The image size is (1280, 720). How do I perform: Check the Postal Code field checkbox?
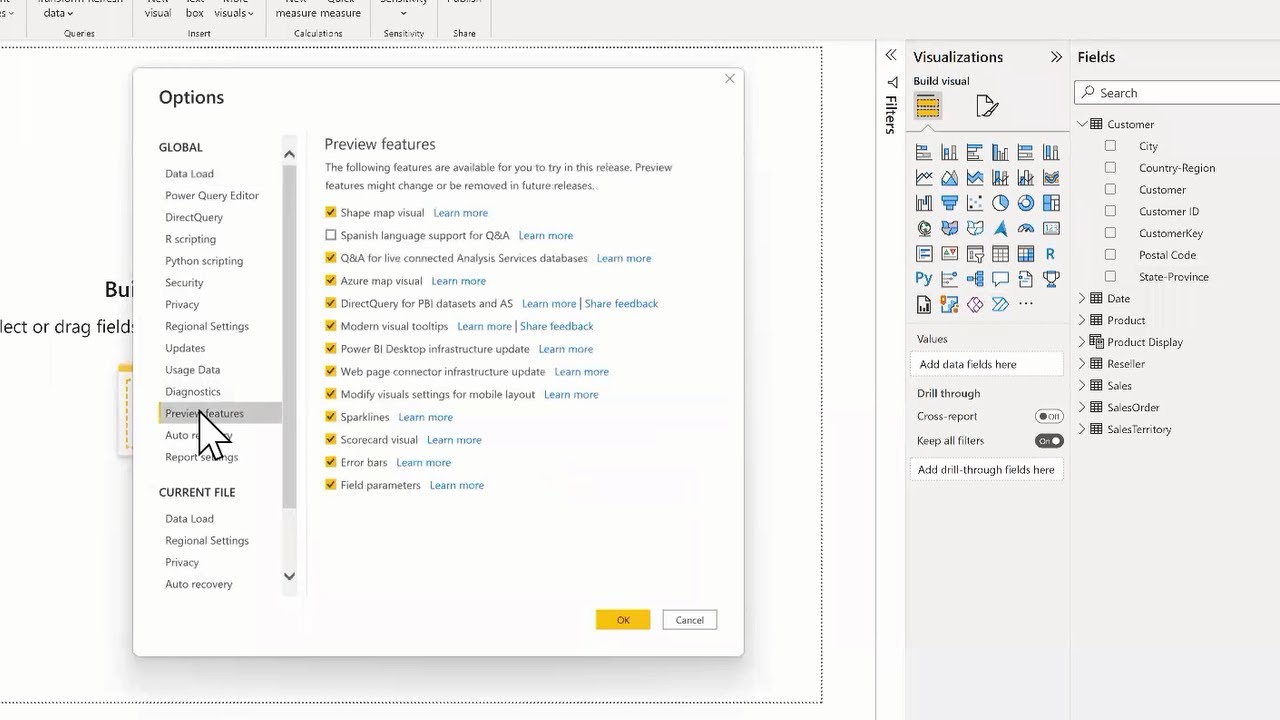(x=1110, y=255)
